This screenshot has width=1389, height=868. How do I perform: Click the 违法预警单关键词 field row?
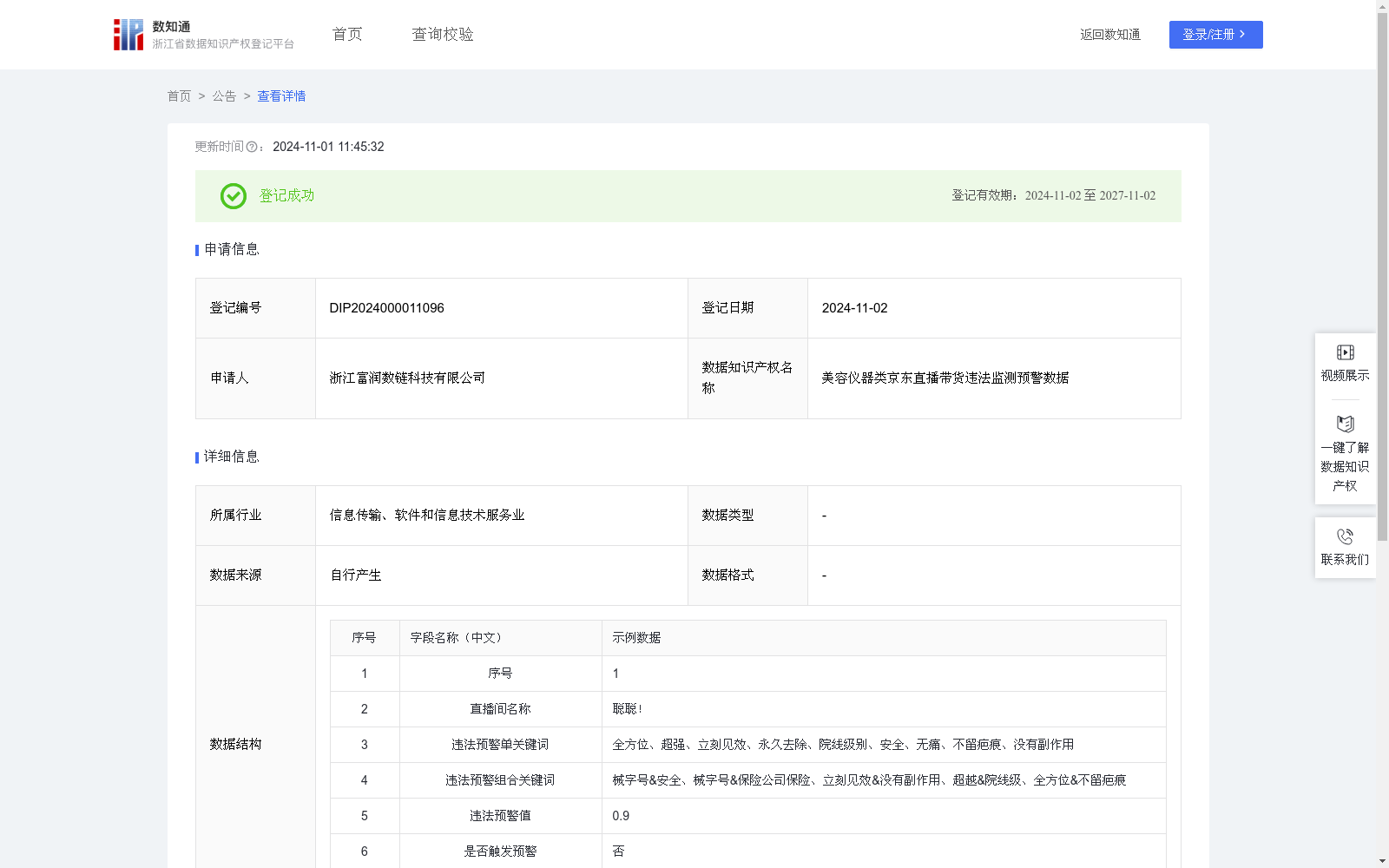748,745
